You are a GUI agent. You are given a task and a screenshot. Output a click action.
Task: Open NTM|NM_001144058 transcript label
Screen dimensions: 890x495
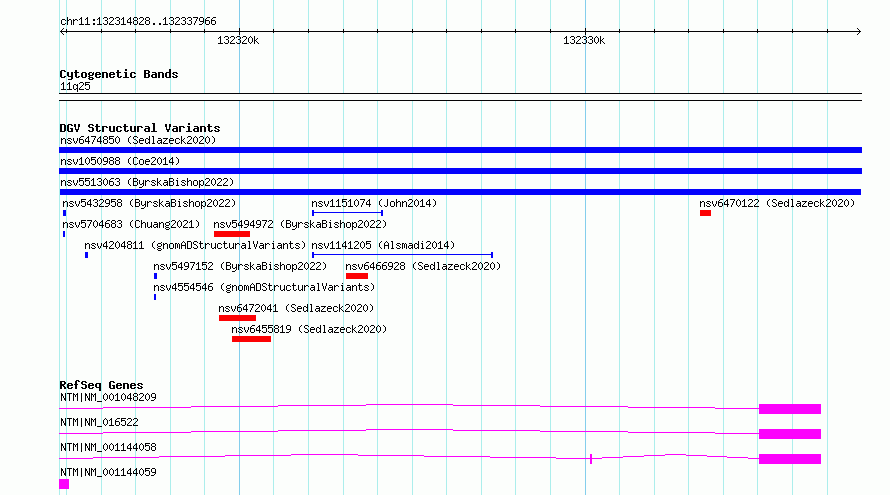108,447
